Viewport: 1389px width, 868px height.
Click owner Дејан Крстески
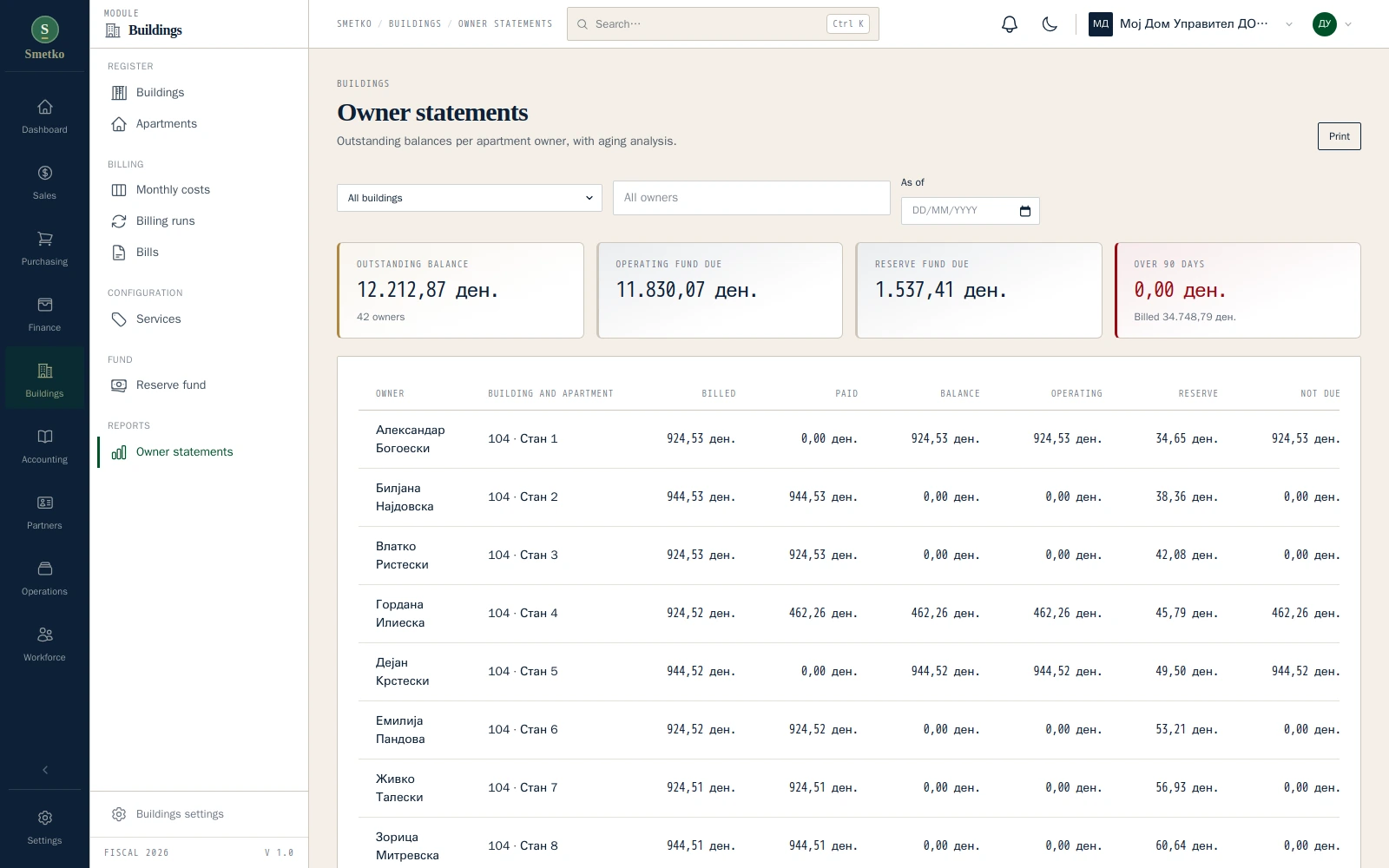[403, 672]
